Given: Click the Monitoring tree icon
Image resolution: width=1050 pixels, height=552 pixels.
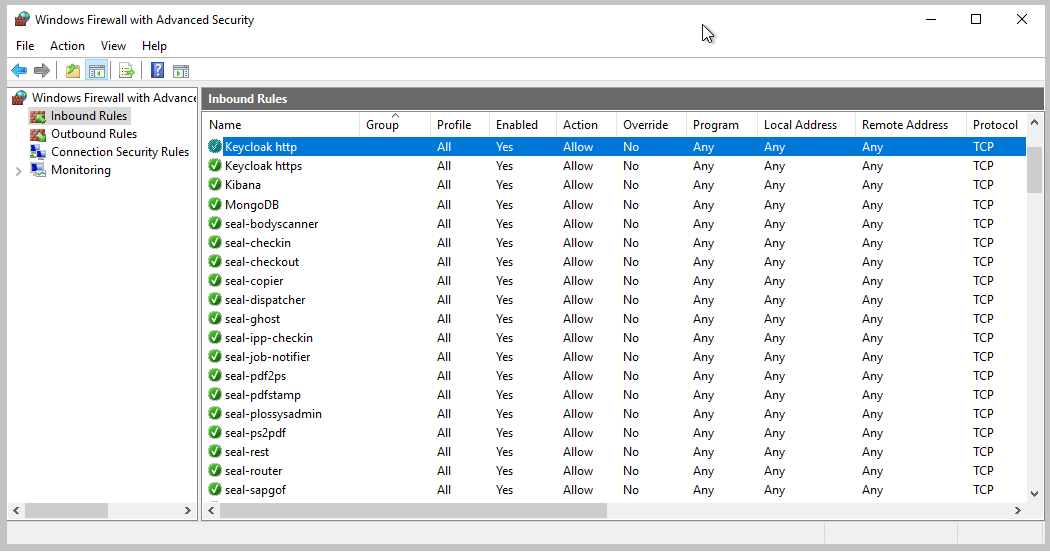Looking at the screenshot, I should [38, 170].
